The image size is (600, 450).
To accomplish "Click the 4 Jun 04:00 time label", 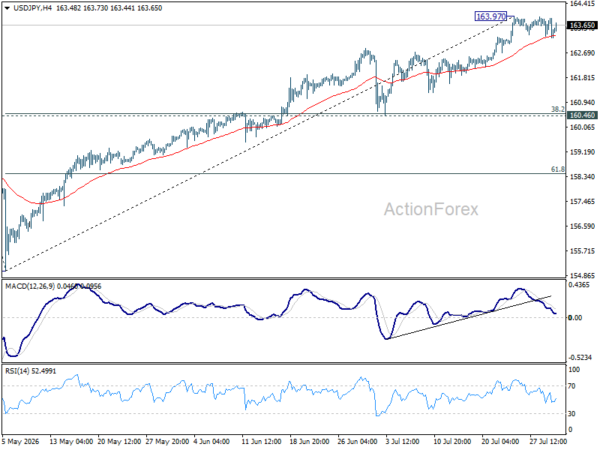I will coord(212,442).
